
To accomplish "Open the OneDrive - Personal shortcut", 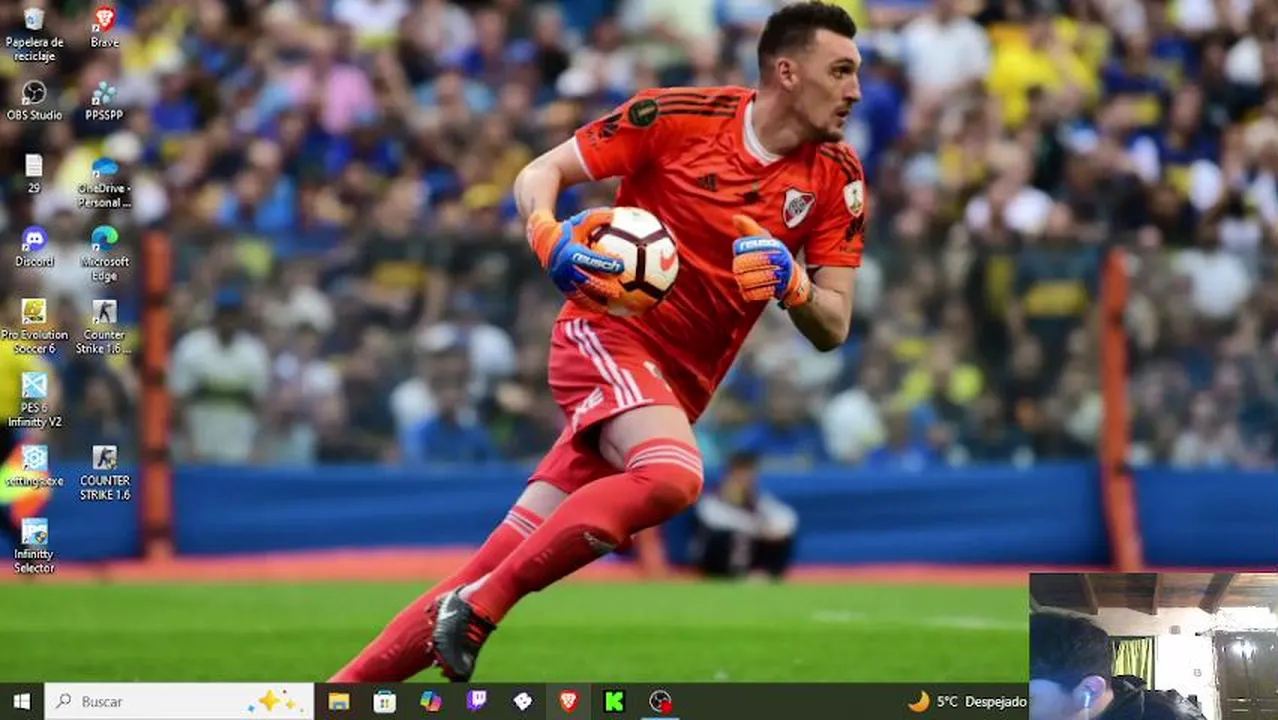I will tap(104, 181).
